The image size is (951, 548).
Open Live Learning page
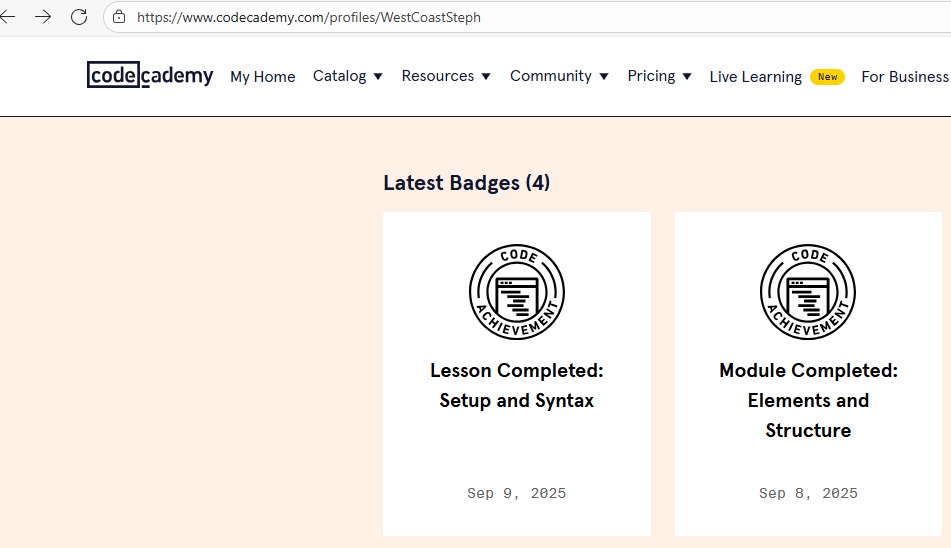pos(755,77)
